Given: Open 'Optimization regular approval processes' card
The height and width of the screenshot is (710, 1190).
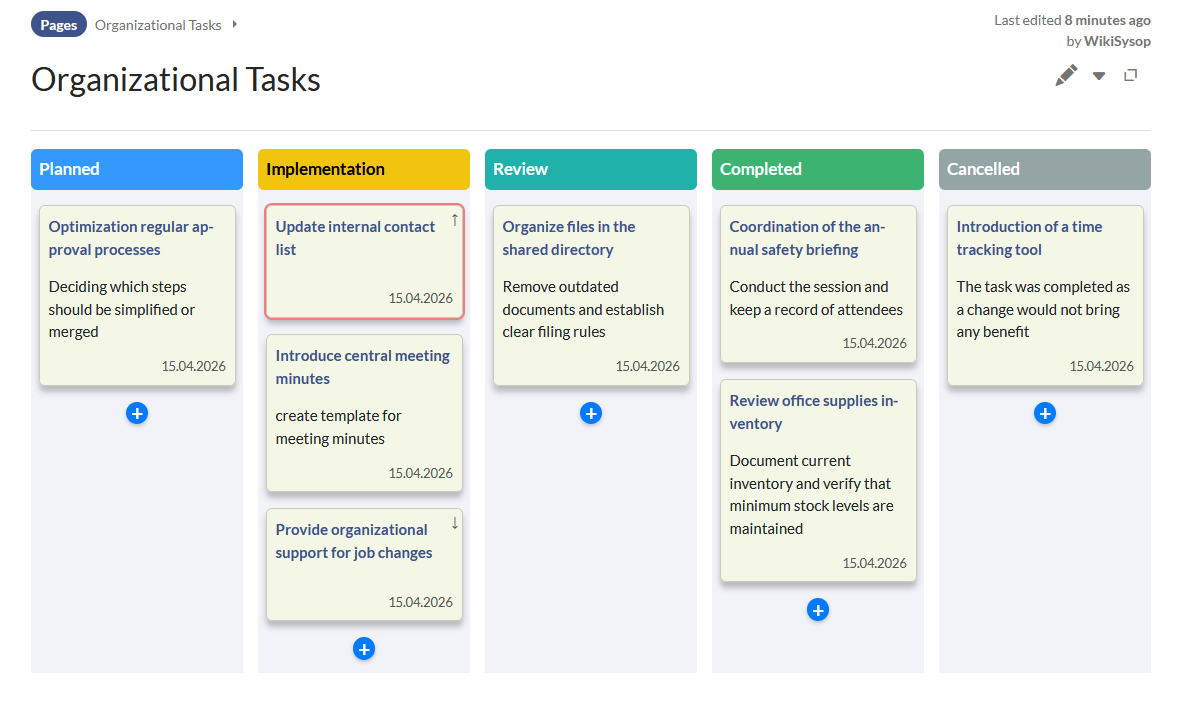Looking at the screenshot, I should point(131,238).
